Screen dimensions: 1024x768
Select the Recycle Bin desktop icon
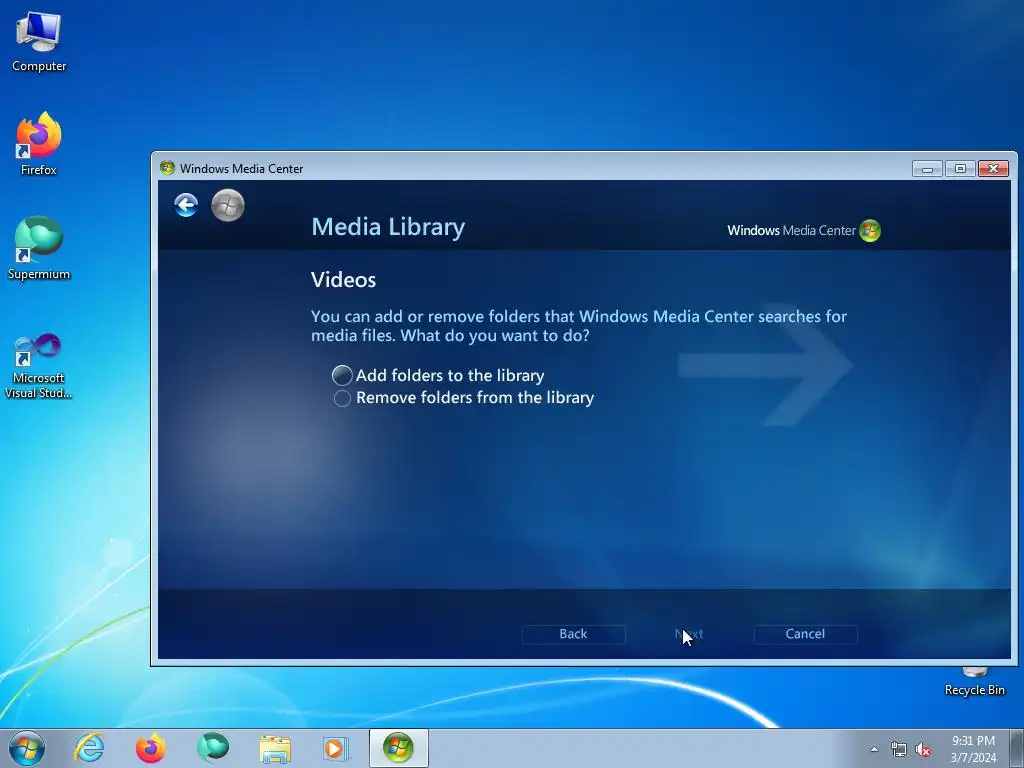974,682
